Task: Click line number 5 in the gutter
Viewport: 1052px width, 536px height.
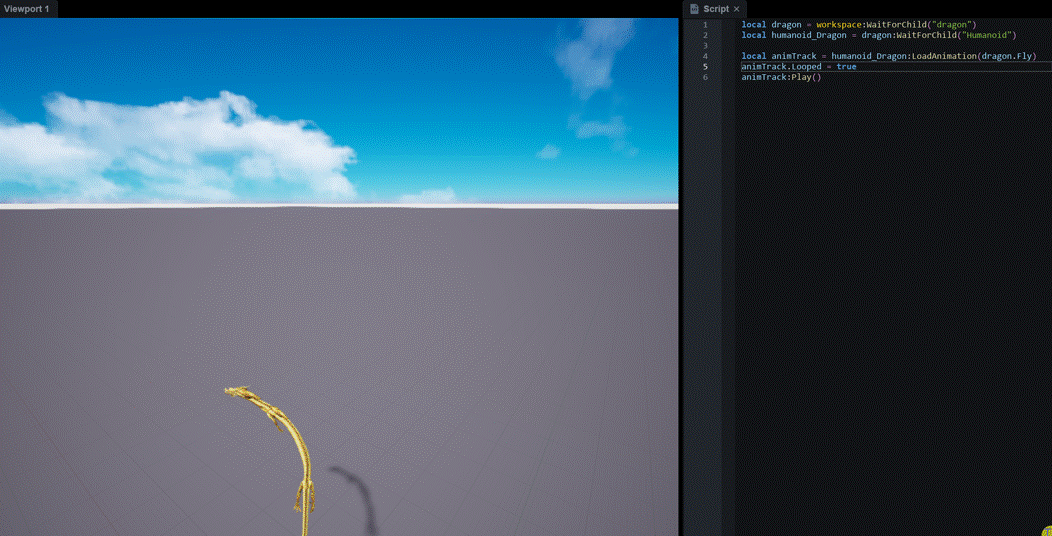Action: [x=704, y=66]
